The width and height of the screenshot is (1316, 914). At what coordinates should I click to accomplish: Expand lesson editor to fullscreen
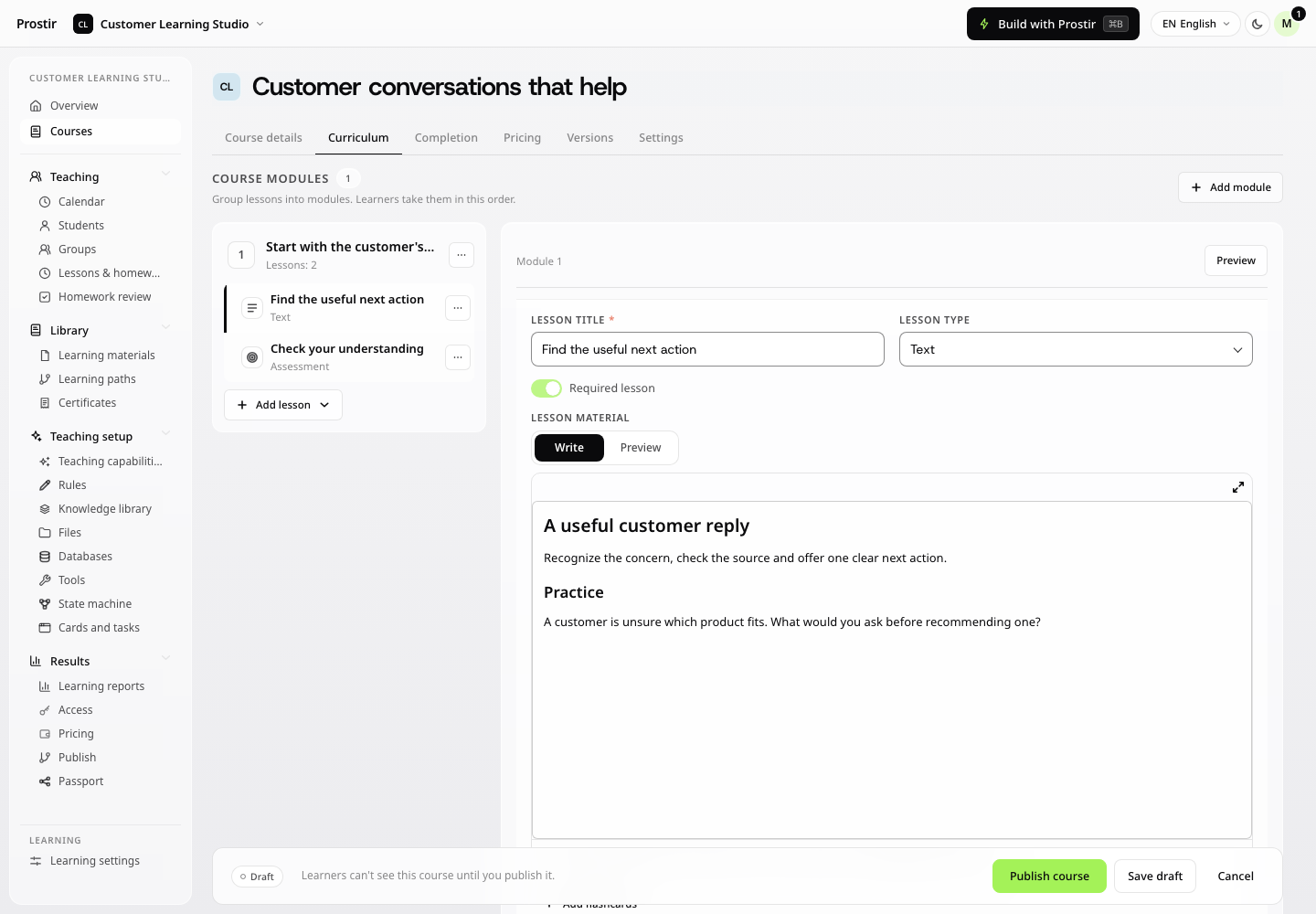1238,487
